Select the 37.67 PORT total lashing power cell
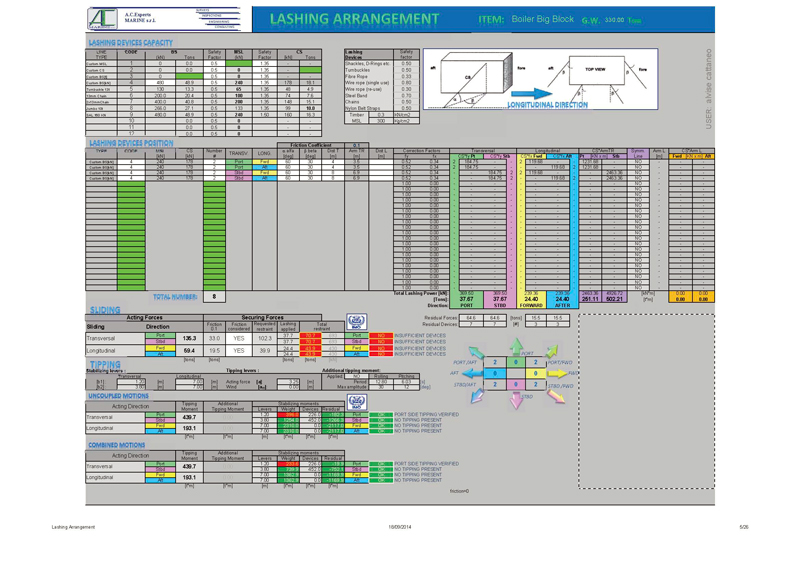 [x=466, y=299]
